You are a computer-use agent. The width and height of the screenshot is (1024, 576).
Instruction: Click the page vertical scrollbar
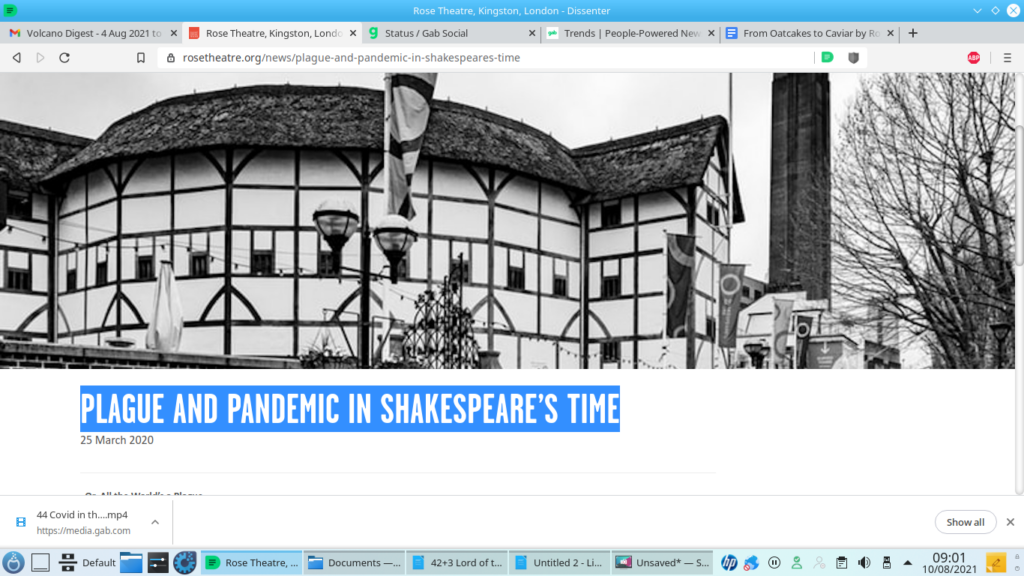click(1019, 196)
